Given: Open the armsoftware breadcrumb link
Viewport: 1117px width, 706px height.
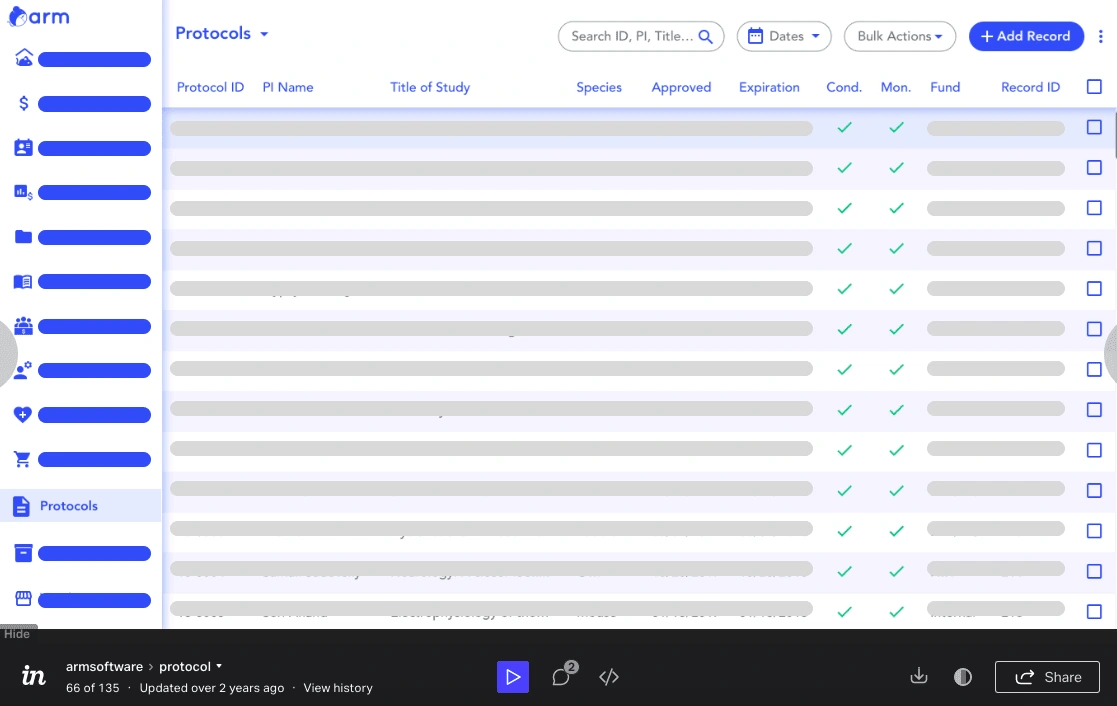Looking at the screenshot, I should (x=104, y=666).
